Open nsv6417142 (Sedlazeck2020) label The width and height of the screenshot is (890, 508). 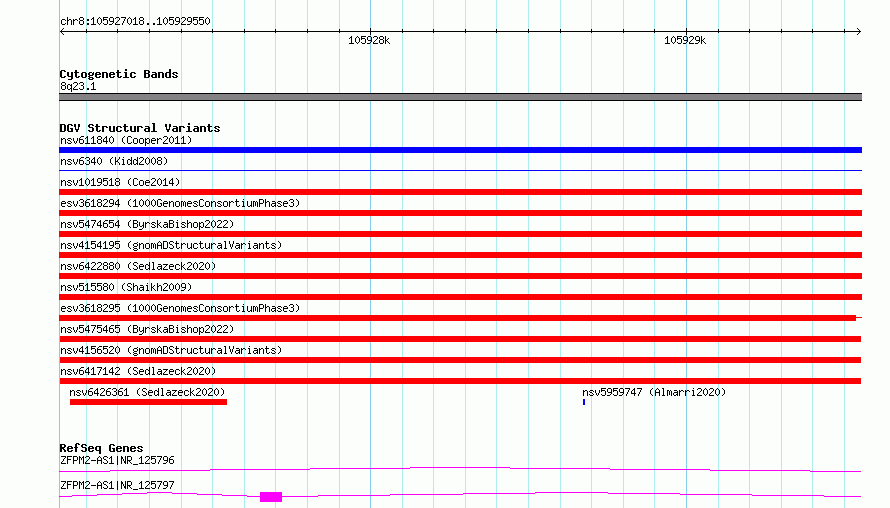(138, 371)
